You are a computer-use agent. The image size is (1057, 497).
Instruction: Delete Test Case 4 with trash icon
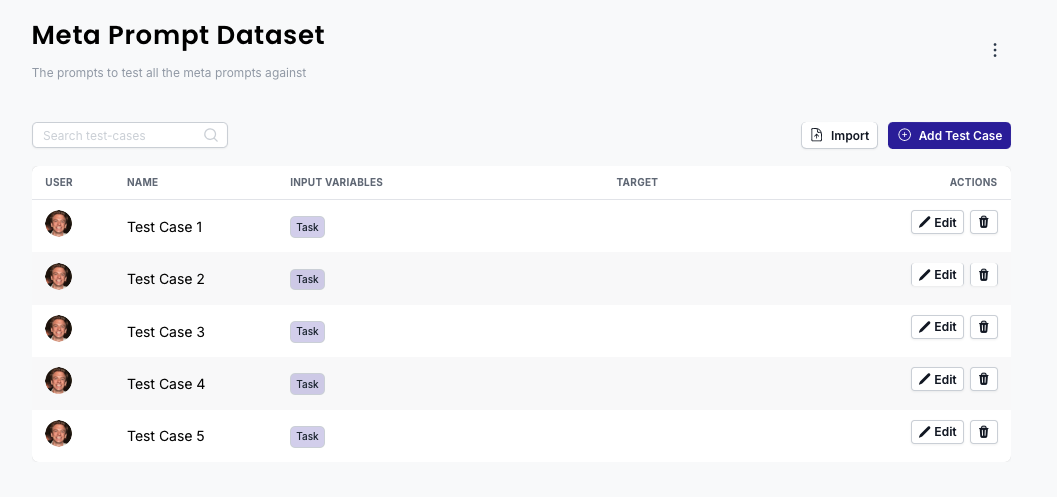[x=984, y=379]
